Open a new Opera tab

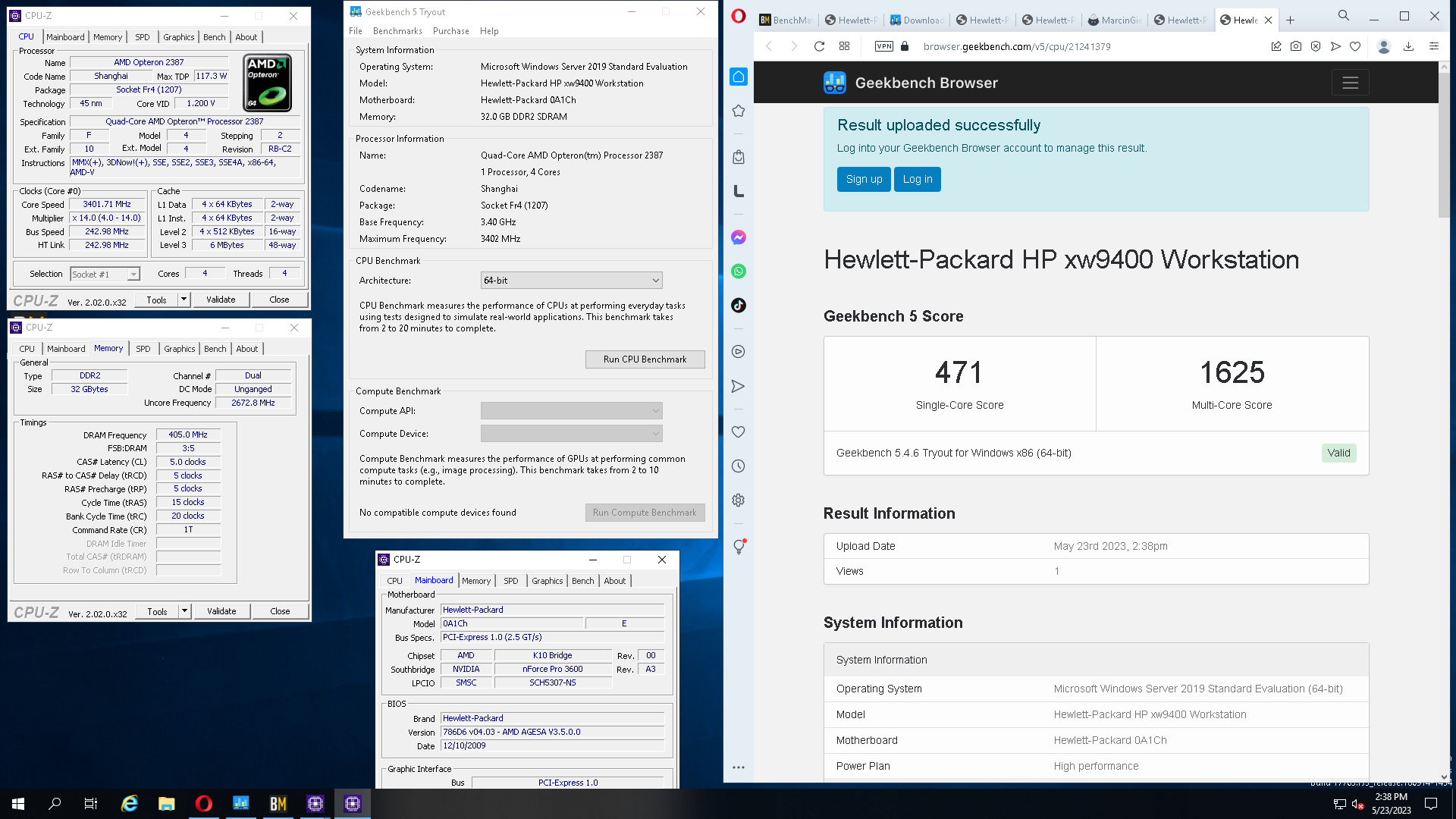point(1290,20)
